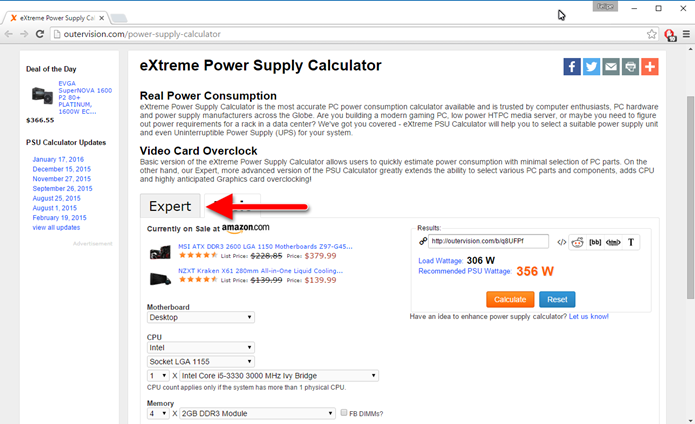Click the page vertical scrollbar thumb
695x424 pixels.
pyautogui.click(x=690, y=197)
